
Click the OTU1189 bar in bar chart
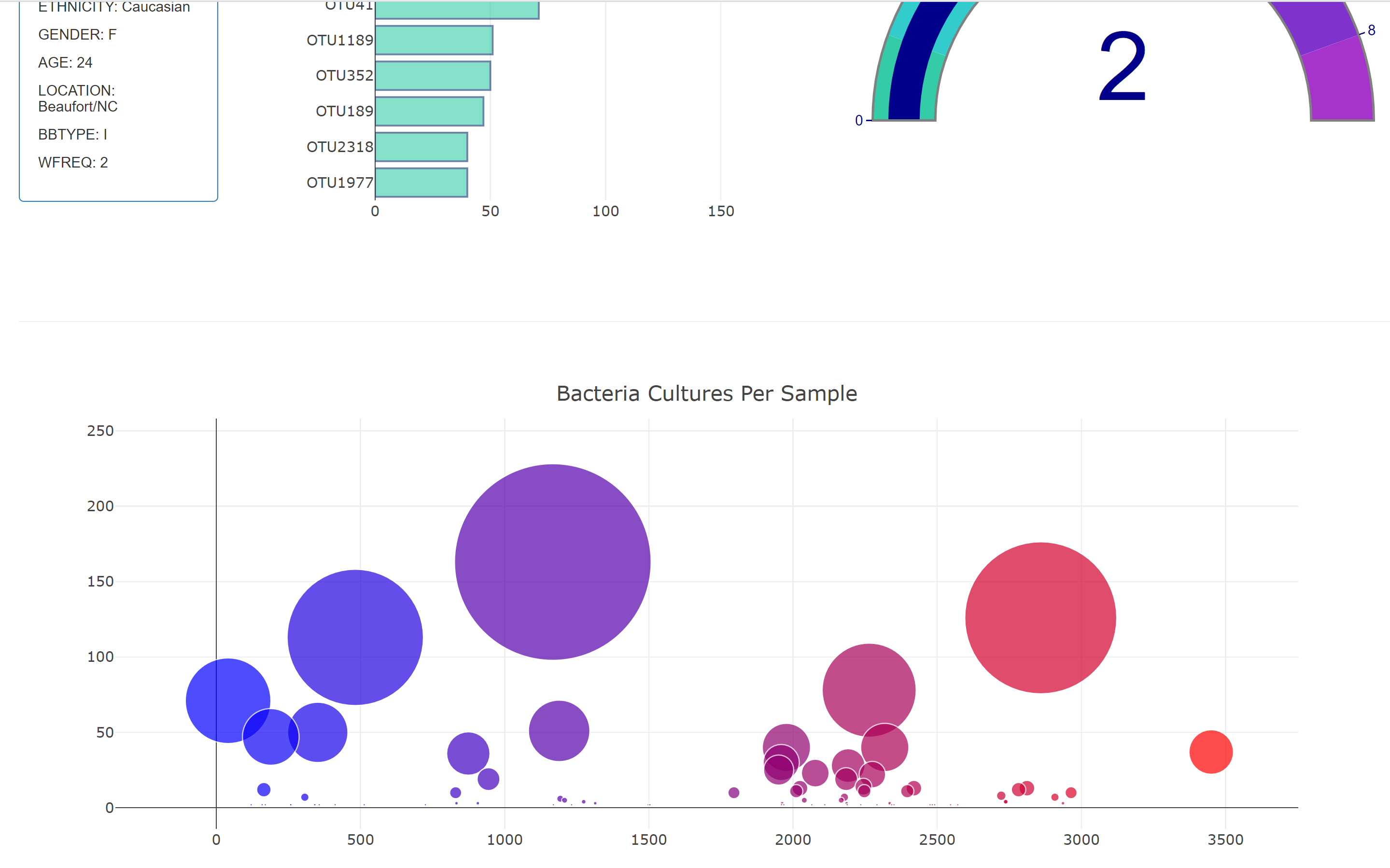tap(434, 40)
